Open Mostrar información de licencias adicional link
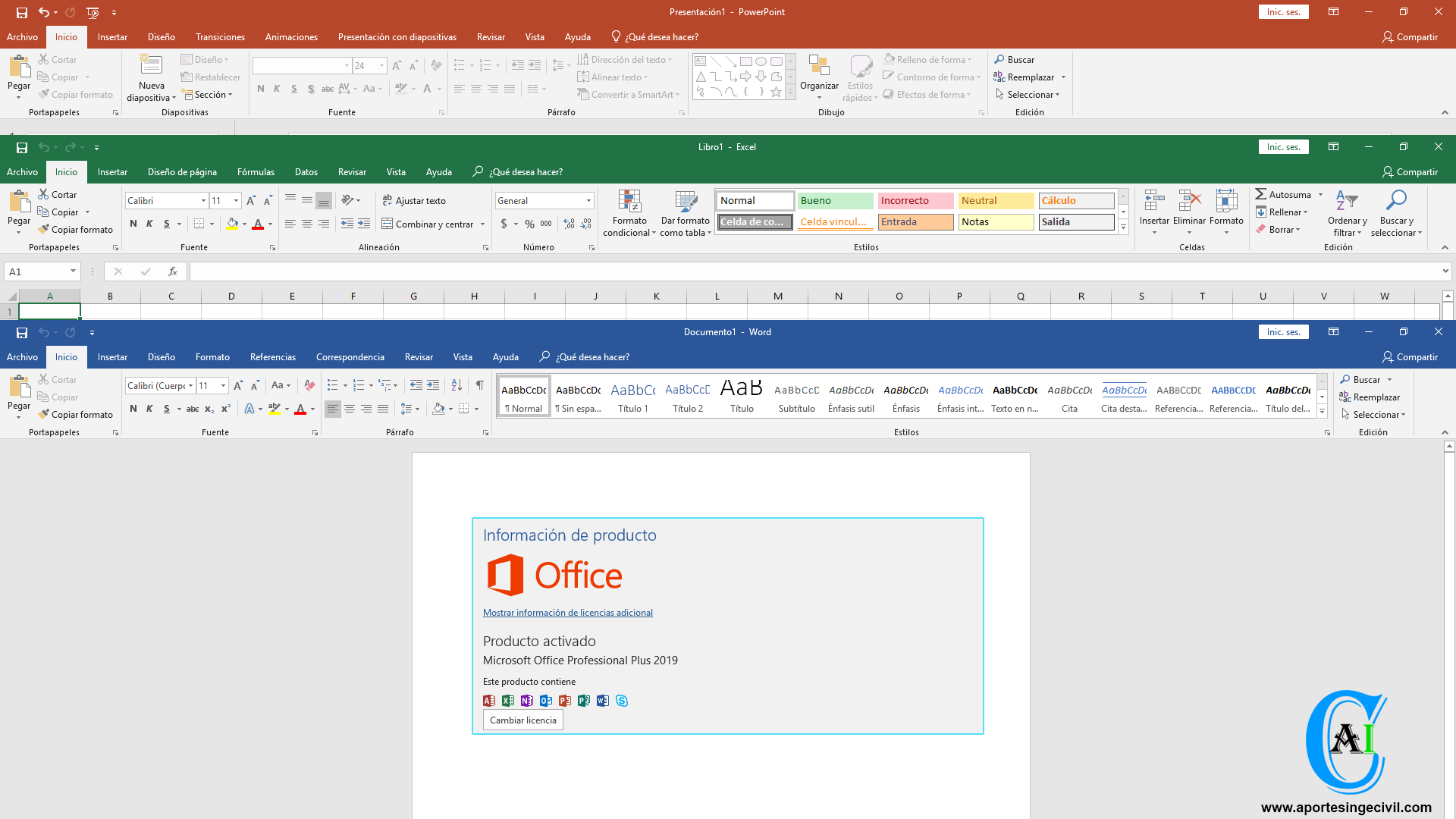The image size is (1456, 819). pos(568,612)
